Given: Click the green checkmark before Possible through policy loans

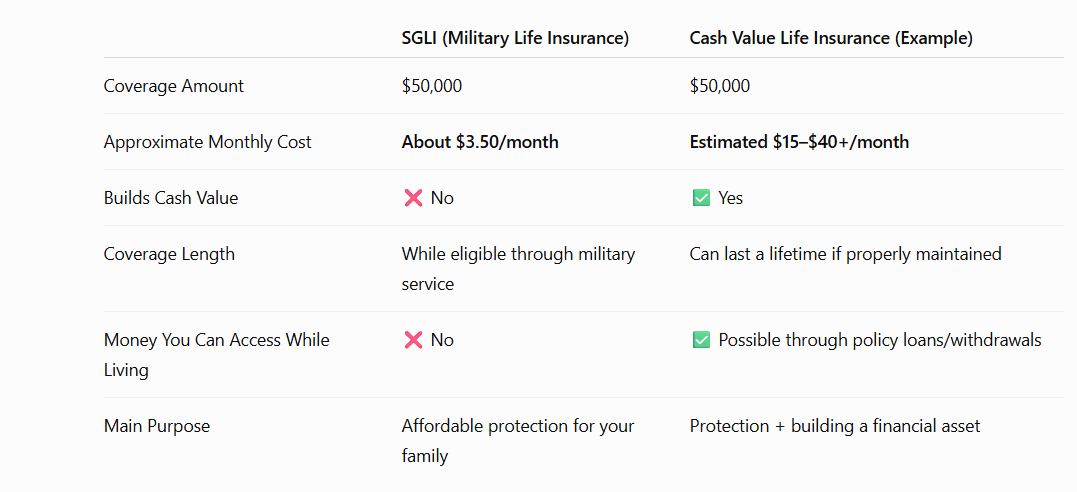Looking at the screenshot, I should tap(701, 340).
